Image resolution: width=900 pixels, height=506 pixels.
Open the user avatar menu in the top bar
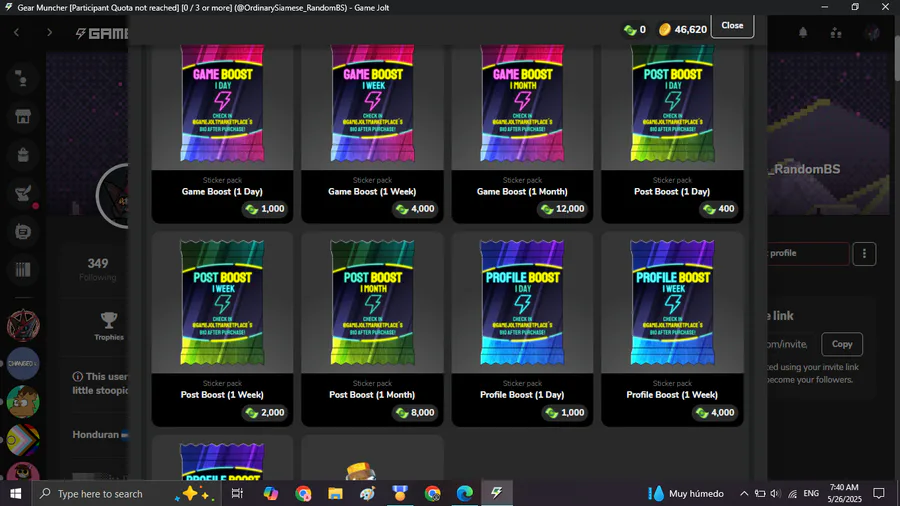[x=873, y=33]
